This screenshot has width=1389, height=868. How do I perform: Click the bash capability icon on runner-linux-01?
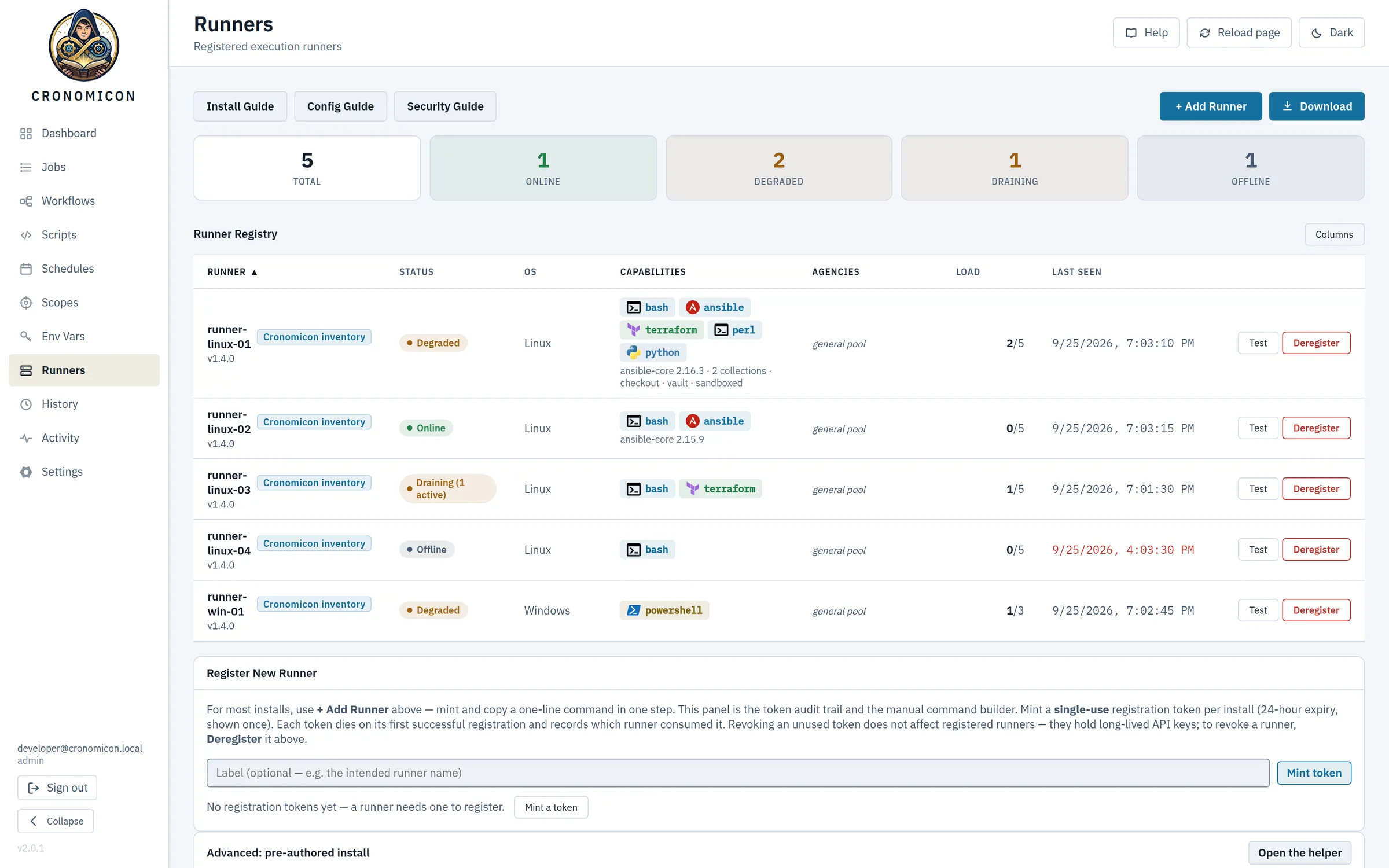coord(634,307)
